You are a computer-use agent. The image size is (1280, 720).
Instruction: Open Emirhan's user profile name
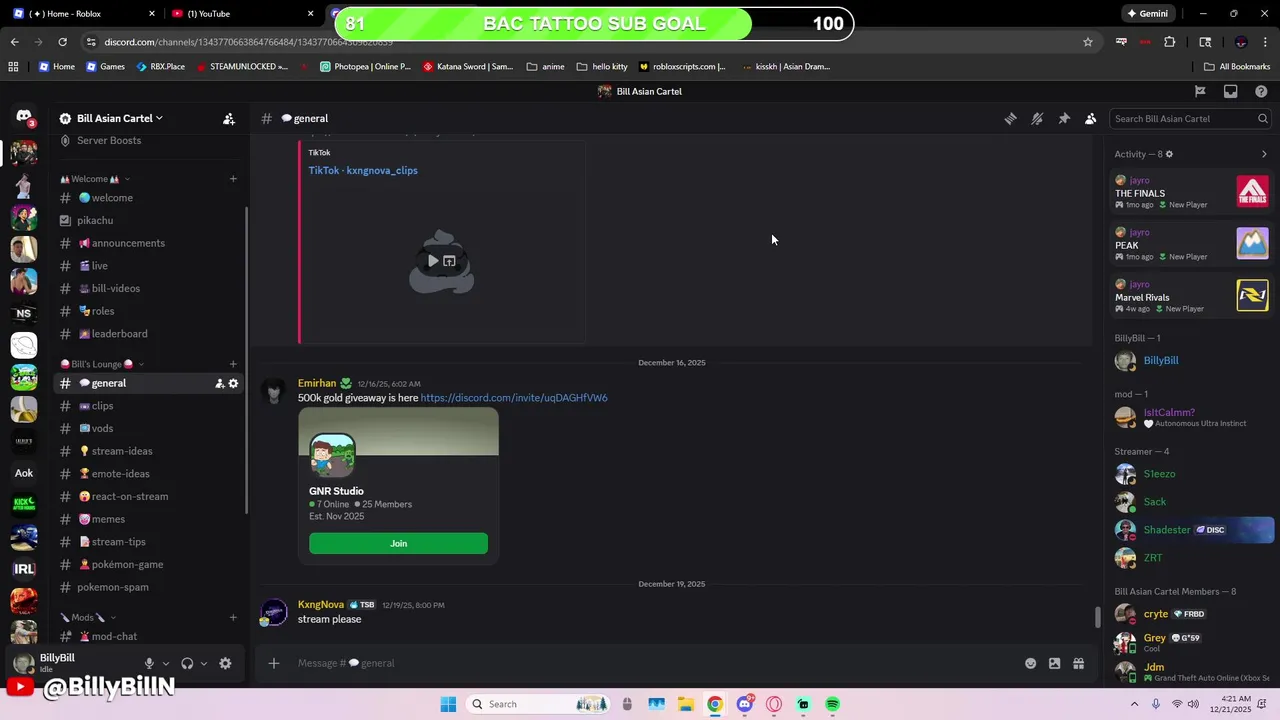(317, 383)
